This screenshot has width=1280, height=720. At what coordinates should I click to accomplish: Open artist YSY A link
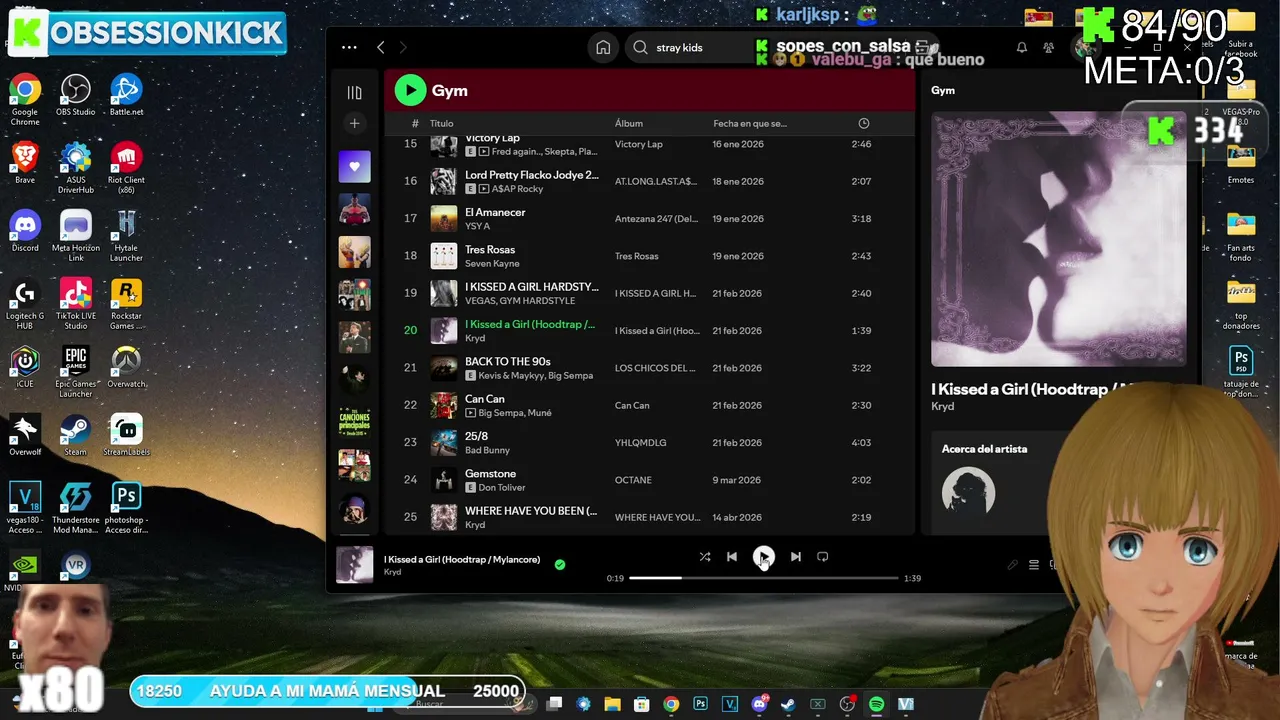[477, 226]
